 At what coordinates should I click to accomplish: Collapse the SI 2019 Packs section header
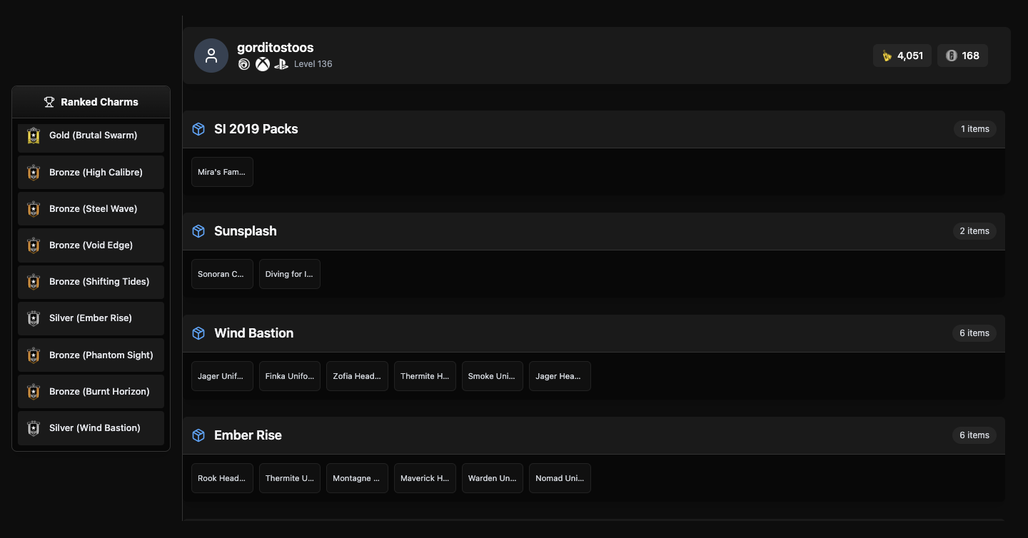point(593,129)
